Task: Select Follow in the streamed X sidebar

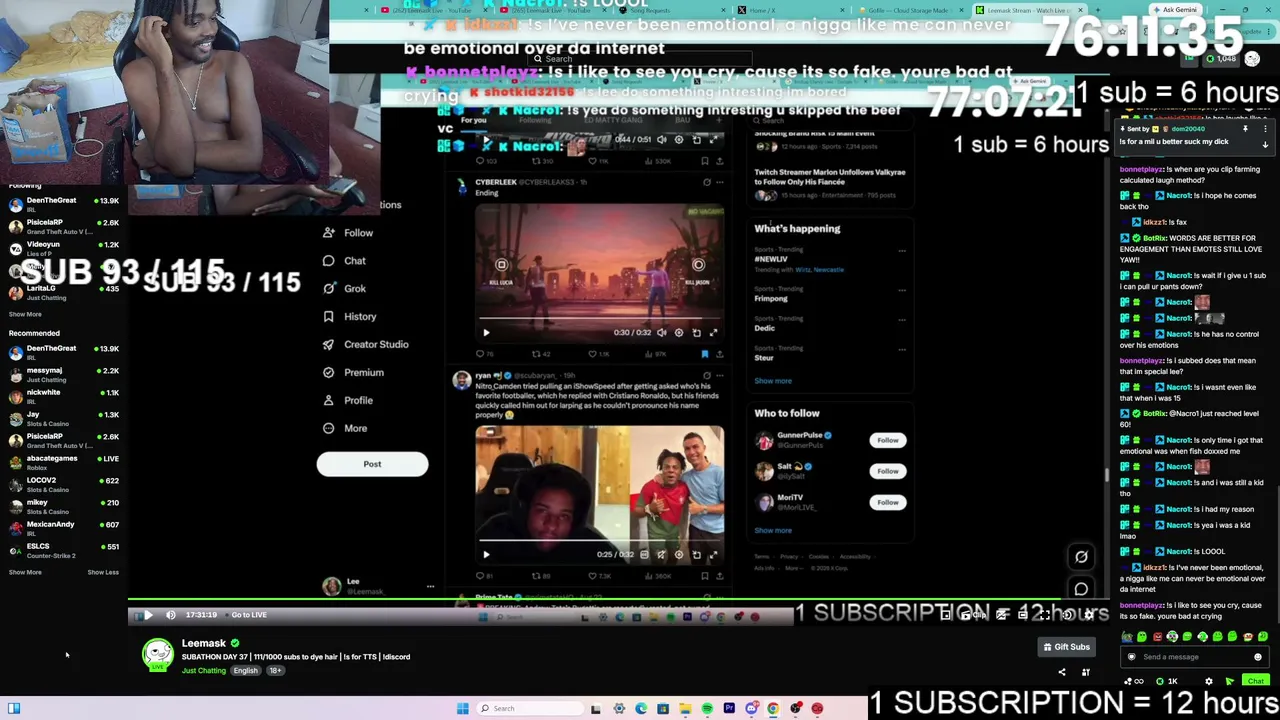Action: coord(348,233)
